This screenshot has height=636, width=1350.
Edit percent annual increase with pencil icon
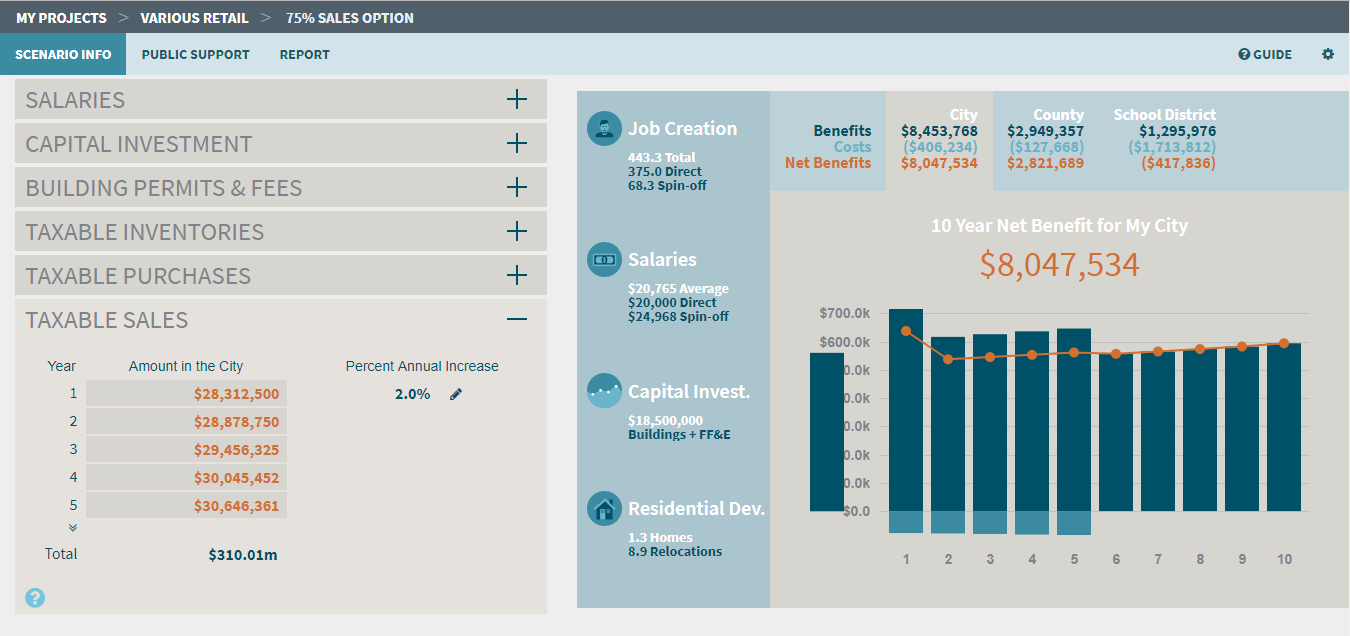(x=456, y=394)
